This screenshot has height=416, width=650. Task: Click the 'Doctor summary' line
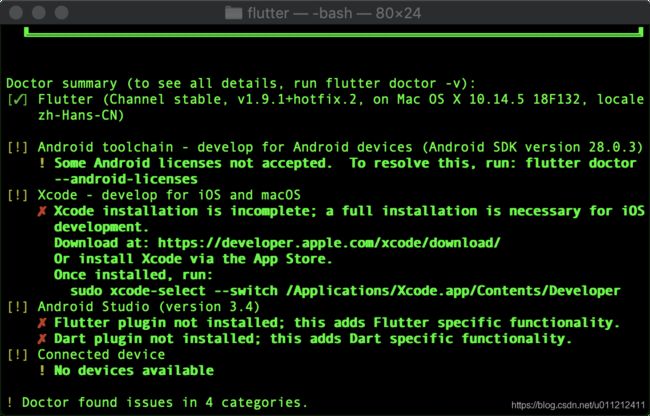tap(241, 83)
